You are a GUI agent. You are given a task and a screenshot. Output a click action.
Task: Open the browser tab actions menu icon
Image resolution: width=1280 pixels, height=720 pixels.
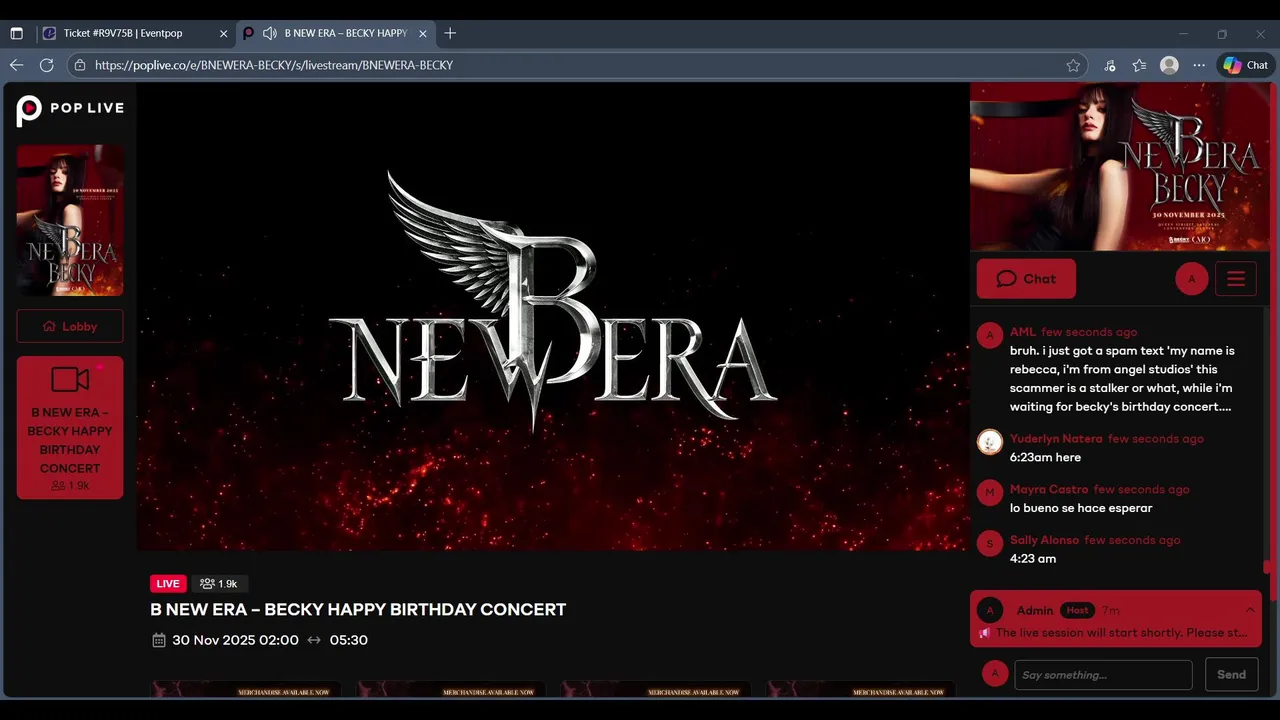tap(16, 33)
